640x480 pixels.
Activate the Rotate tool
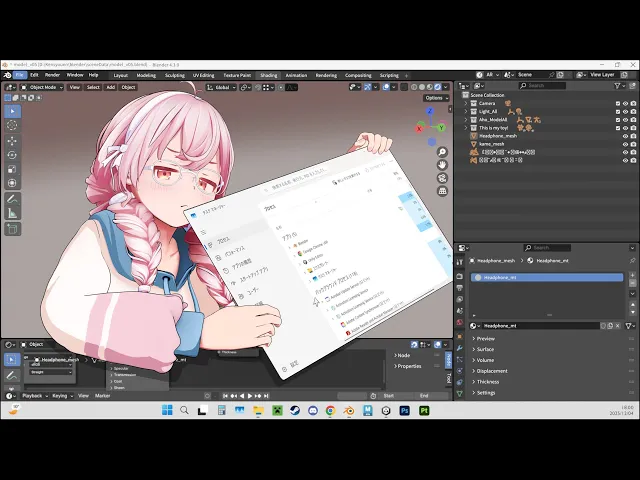point(12,155)
